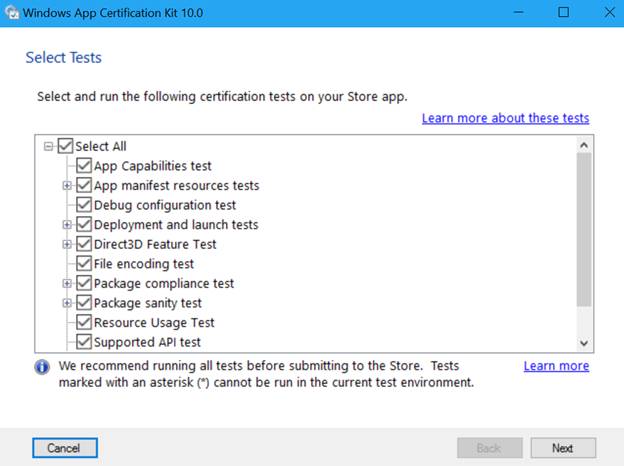Minimize the Certification Kit window

point(519,12)
